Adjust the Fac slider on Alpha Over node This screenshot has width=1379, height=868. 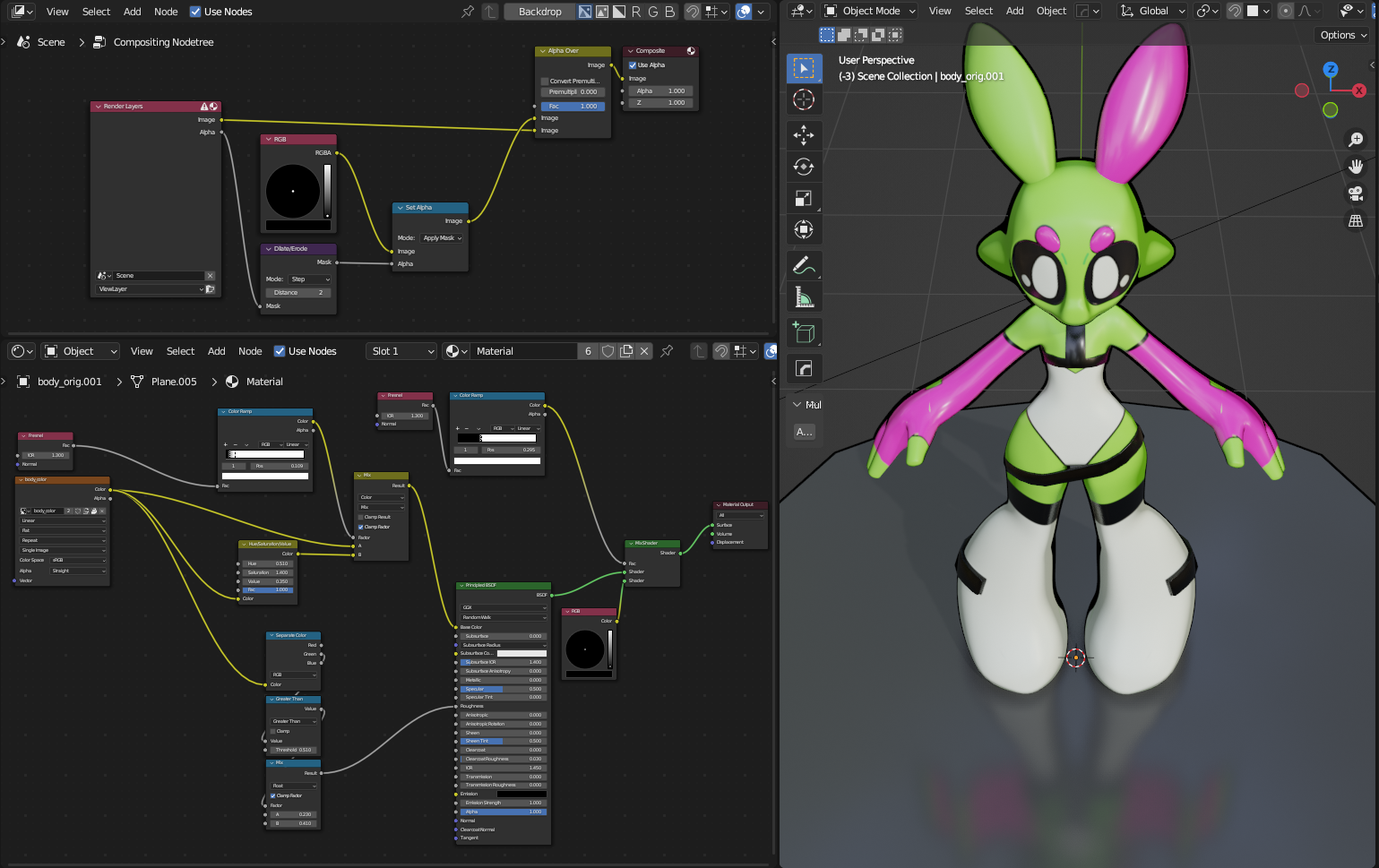coord(573,107)
